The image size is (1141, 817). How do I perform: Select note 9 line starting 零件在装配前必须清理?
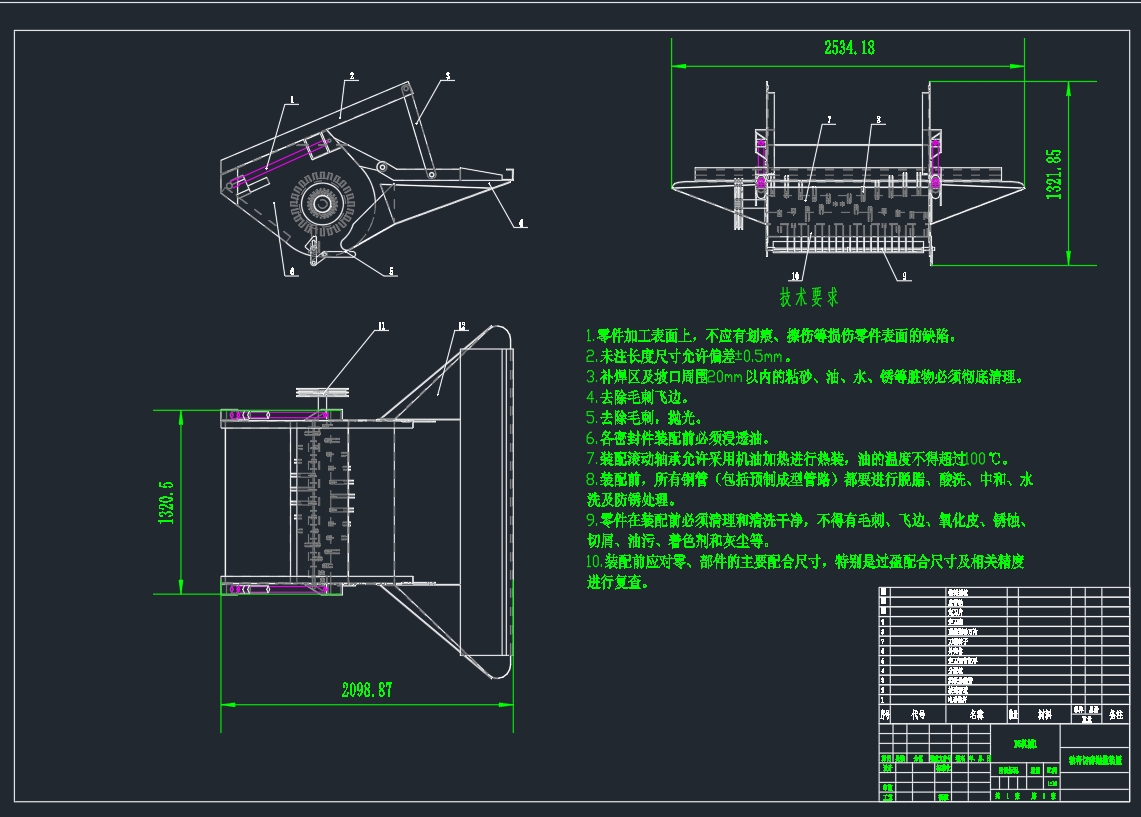click(x=807, y=520)
